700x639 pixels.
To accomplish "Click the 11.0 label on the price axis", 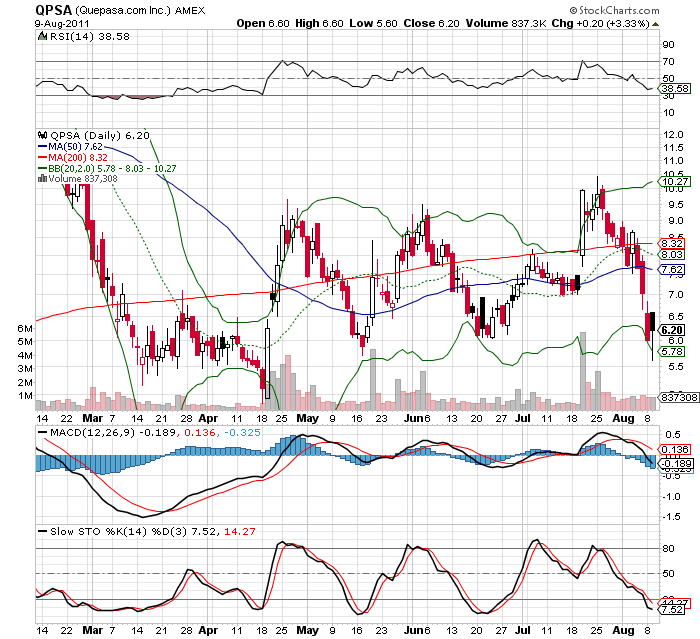I will (x=673, y=161).
